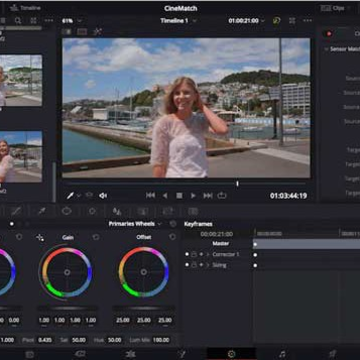Toggle the Corrector 1 lock
Viewport: 360px width, 360px height.
tap(194, 254)
